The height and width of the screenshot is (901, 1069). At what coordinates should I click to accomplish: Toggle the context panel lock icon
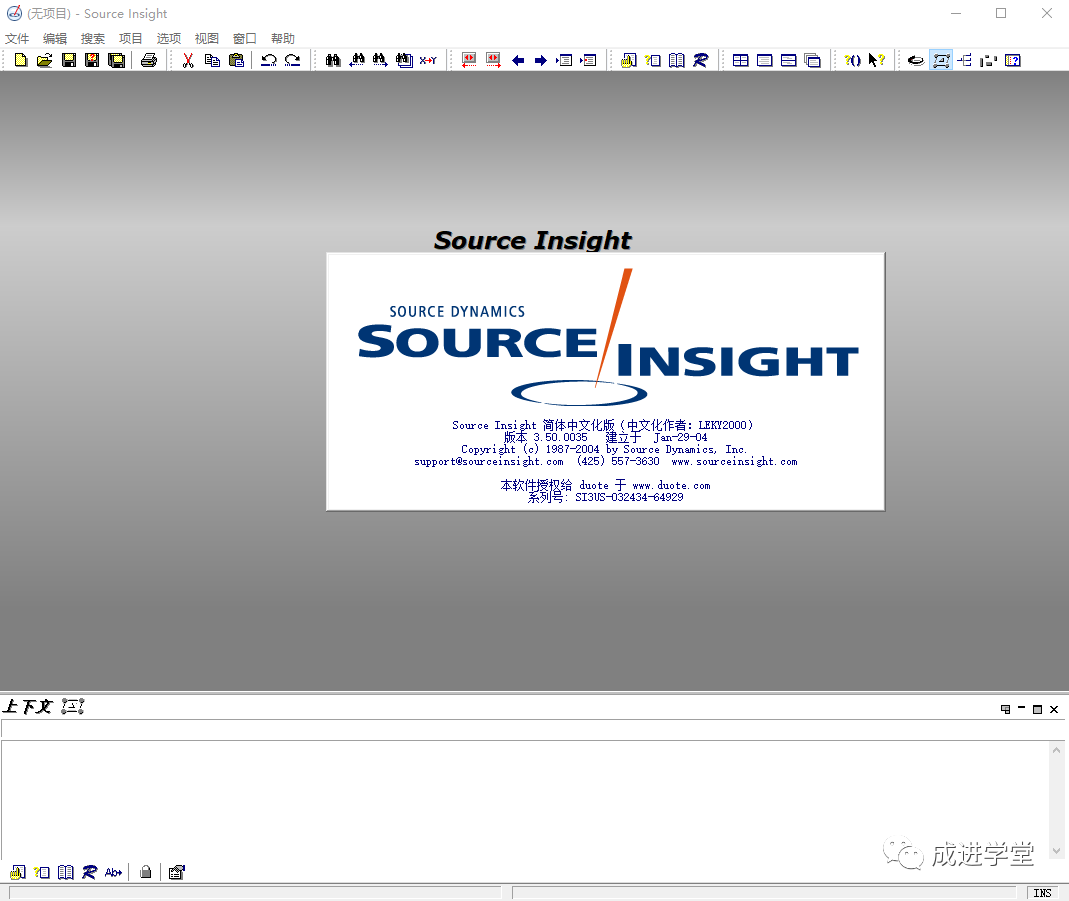[145, 872]
